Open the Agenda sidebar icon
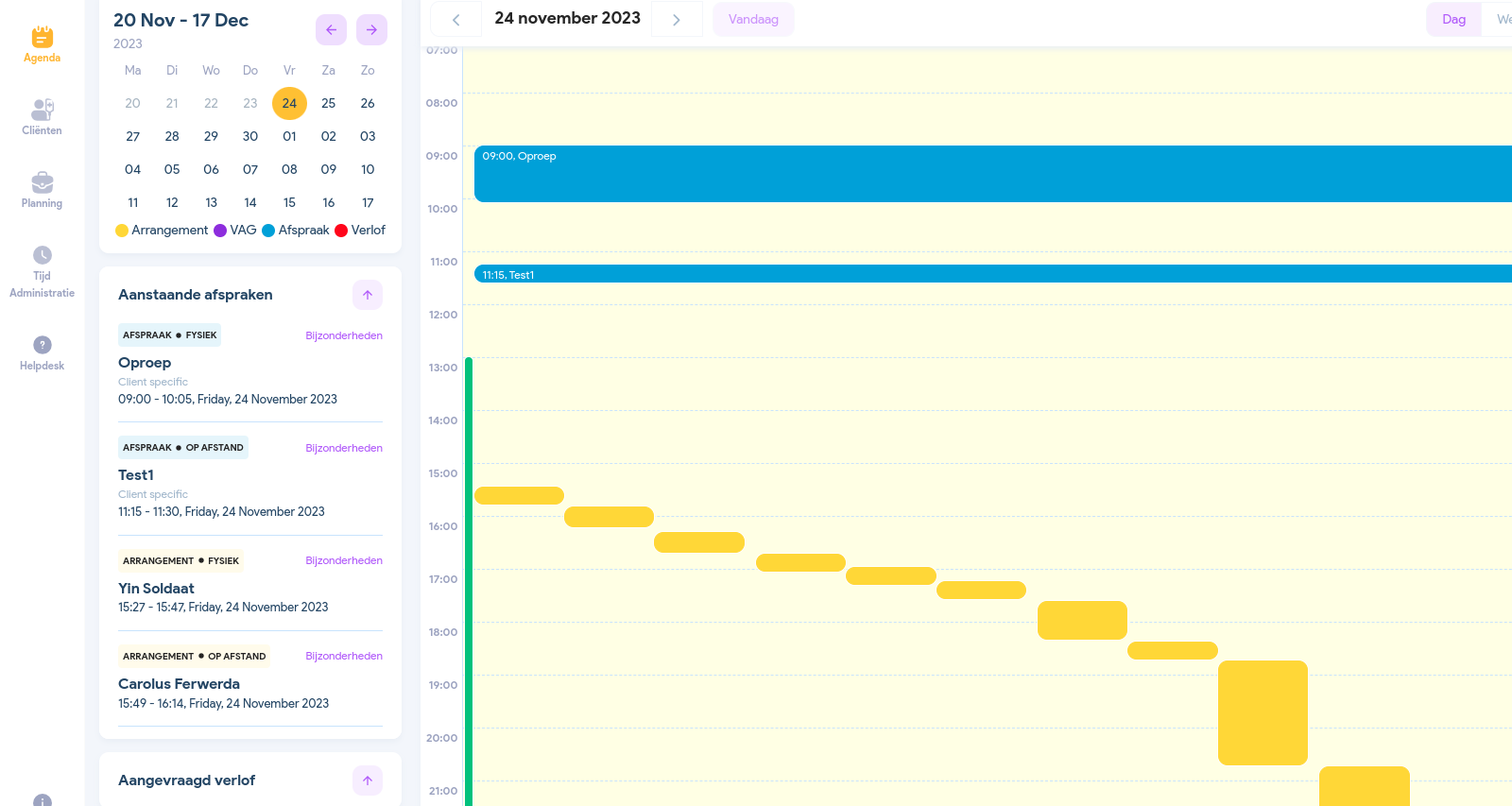 click(x=42, y=38)
